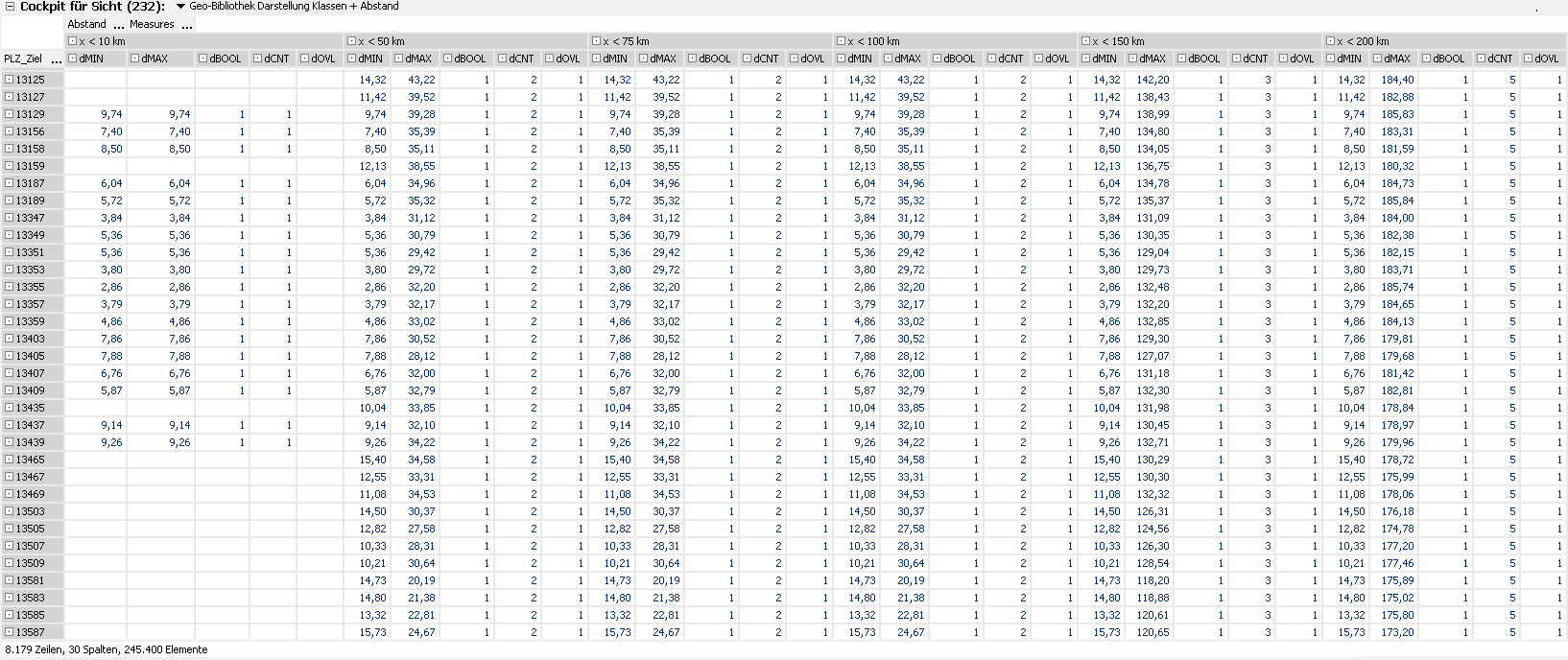This screenshot has height=660, width=1568.
Task: Toggle the selection box of row 13156
Action: coord(9,131)
